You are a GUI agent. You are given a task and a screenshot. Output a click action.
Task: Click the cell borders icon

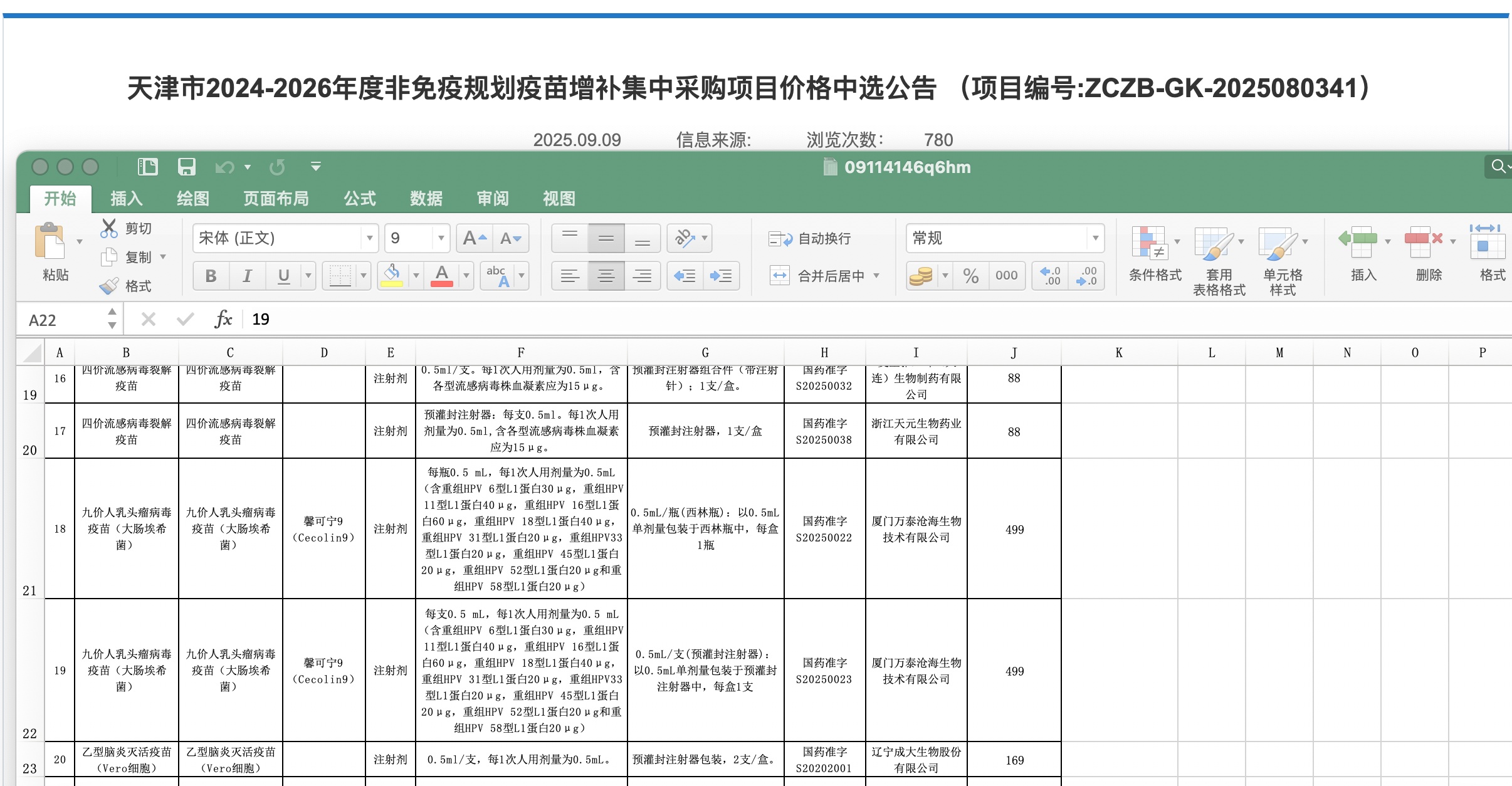(340, 276)
